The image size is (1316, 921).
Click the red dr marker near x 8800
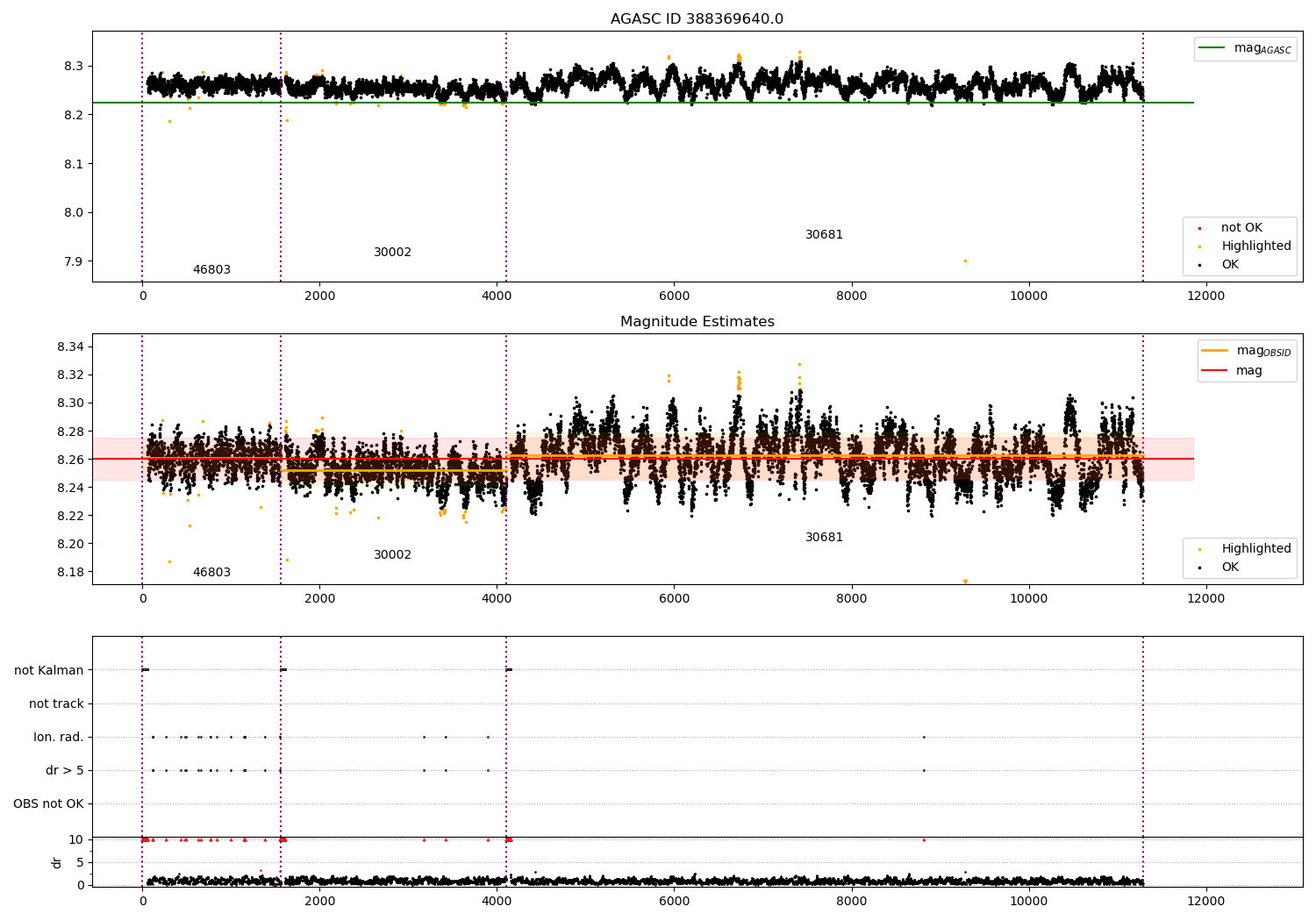tap(924, 839)
